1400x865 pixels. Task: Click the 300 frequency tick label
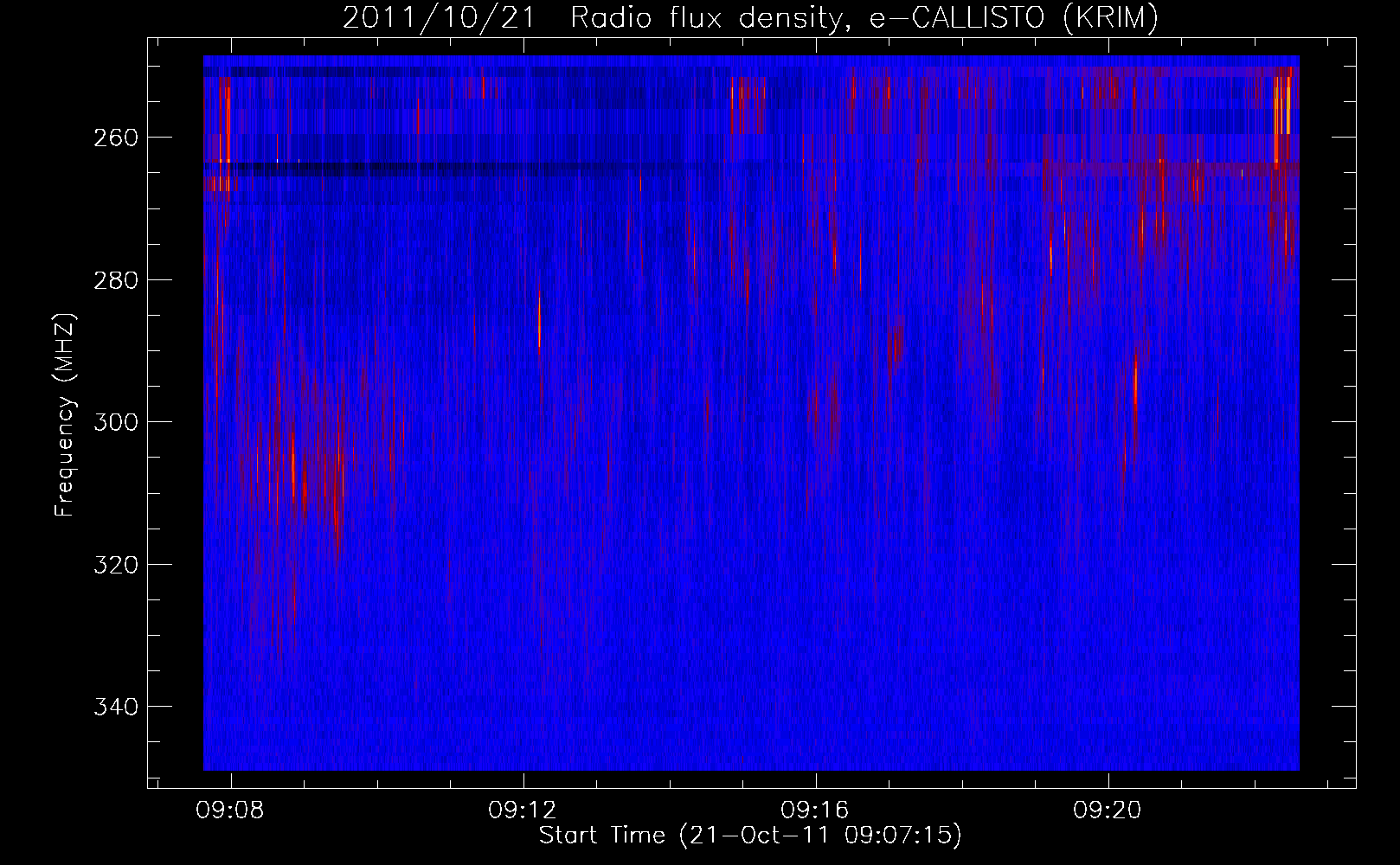[115, 422]
